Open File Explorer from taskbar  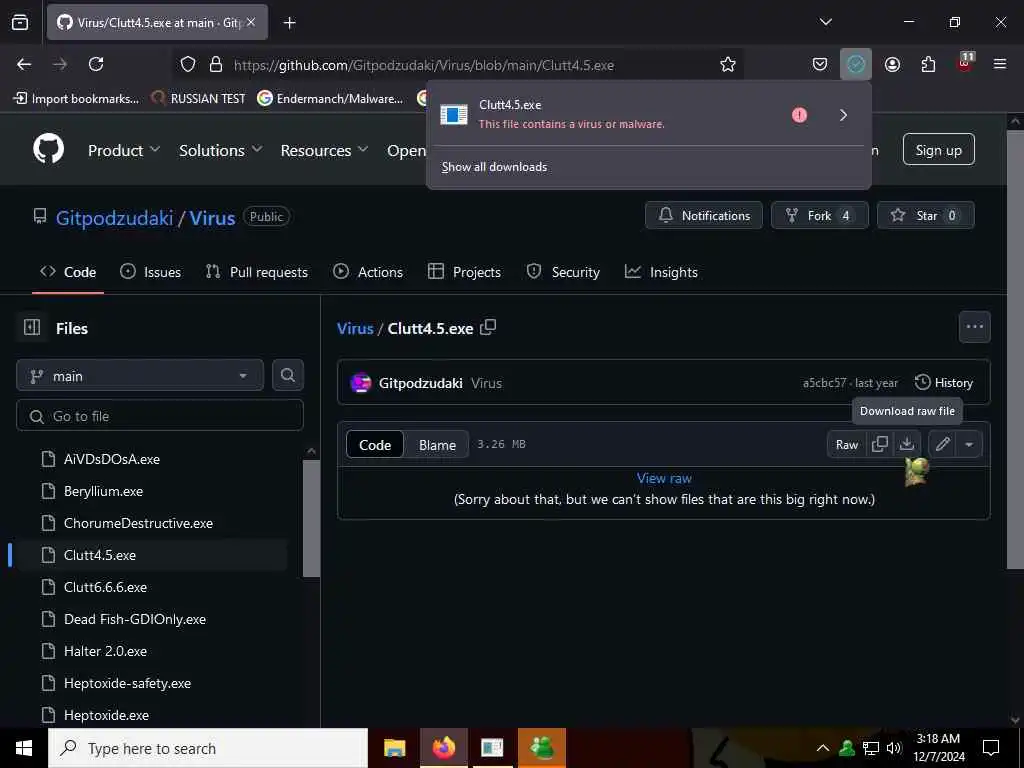point(394,748)
